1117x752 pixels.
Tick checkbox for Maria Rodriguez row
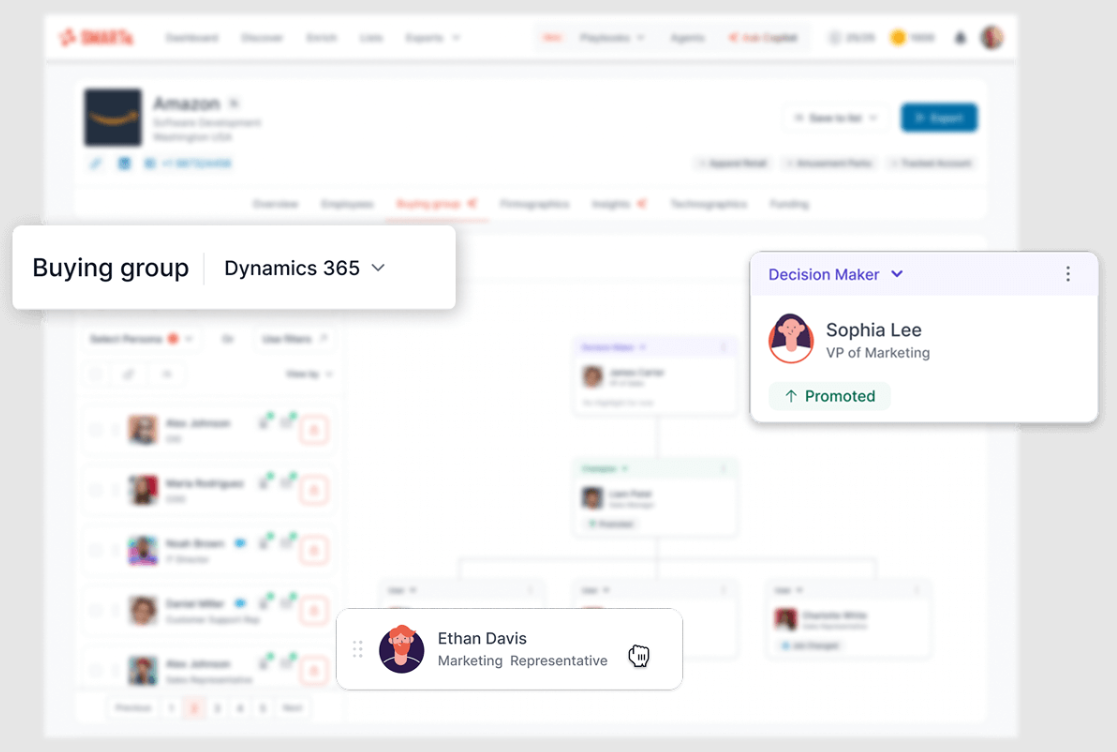(95, 490)
